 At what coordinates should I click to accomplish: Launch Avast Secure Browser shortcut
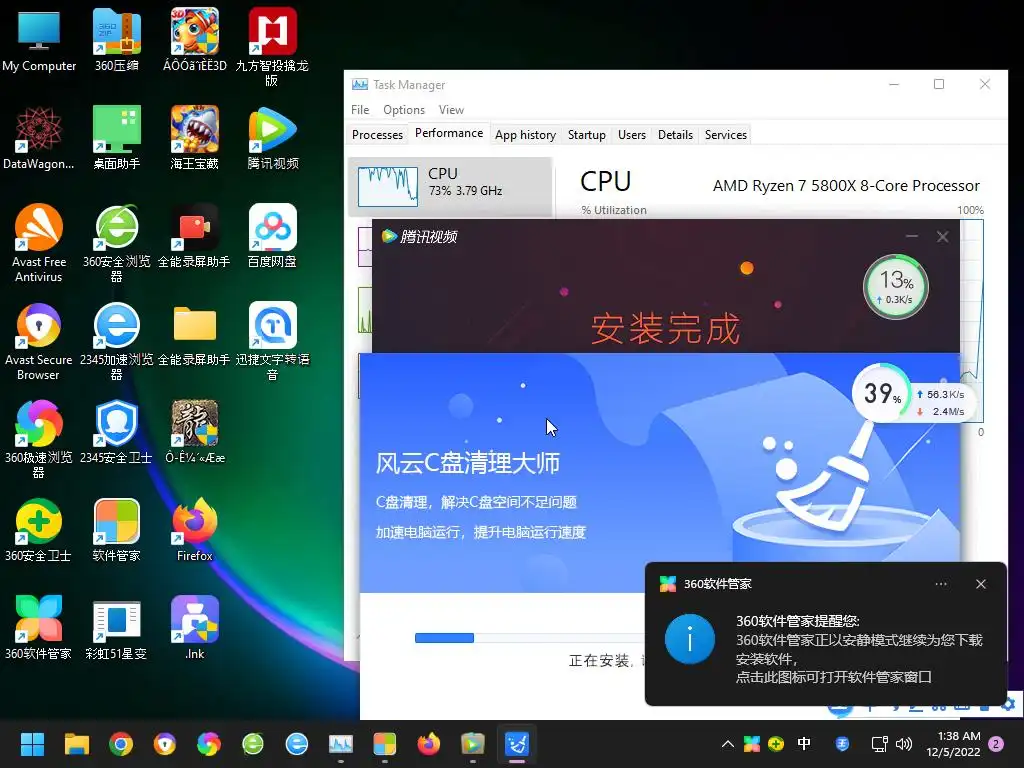[39, 341]
